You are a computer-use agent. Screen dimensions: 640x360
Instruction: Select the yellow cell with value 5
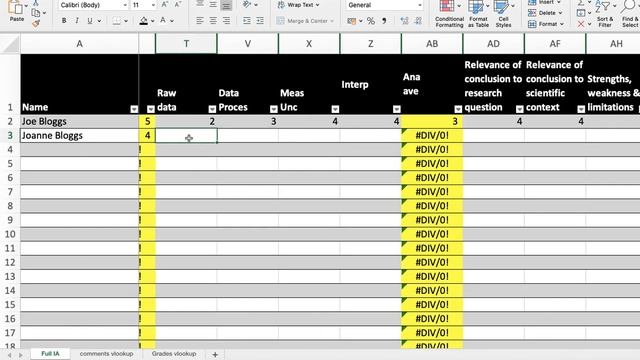(x=147, y=121)
